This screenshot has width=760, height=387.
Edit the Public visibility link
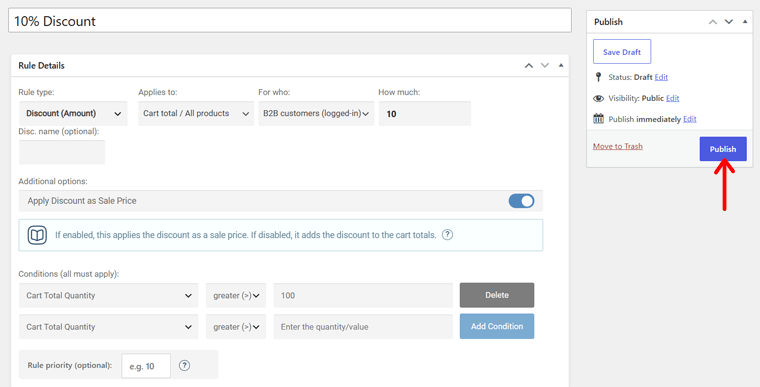[672, 98]
